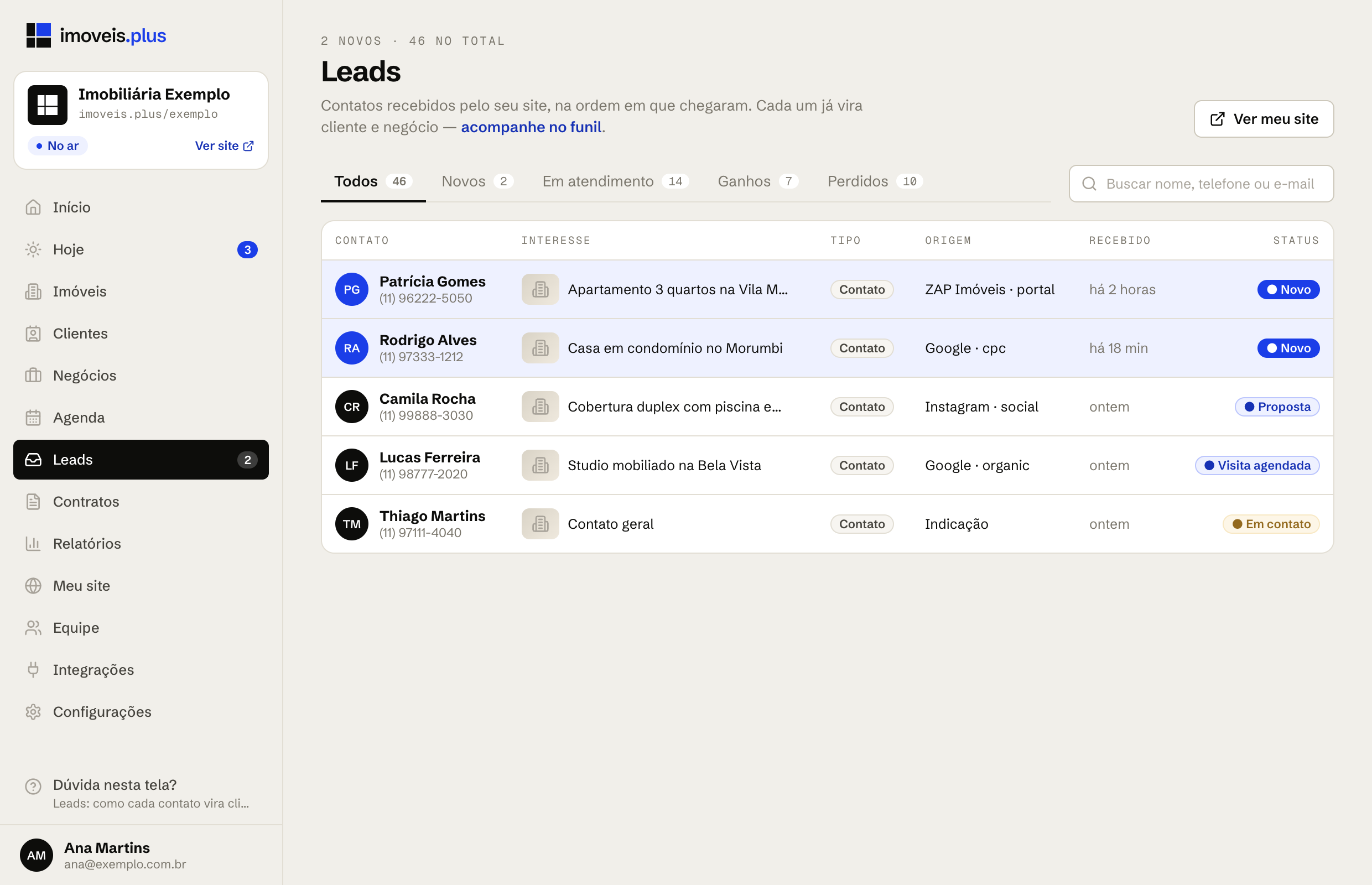Click Novo status badge for Rodrigo Alves
The image size is (1372, 885).
[1288, 348]
